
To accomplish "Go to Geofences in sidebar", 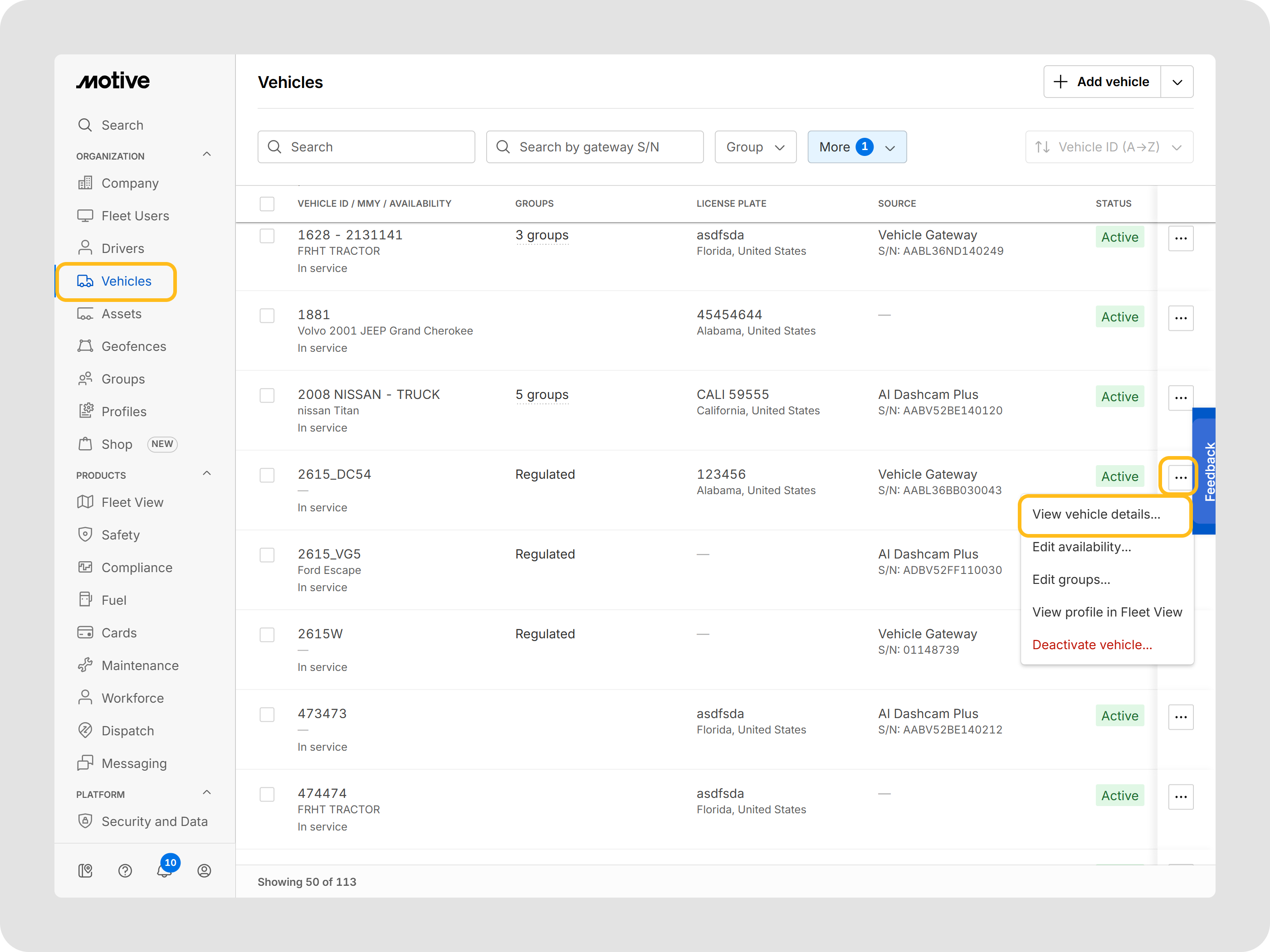I will 133,346.
